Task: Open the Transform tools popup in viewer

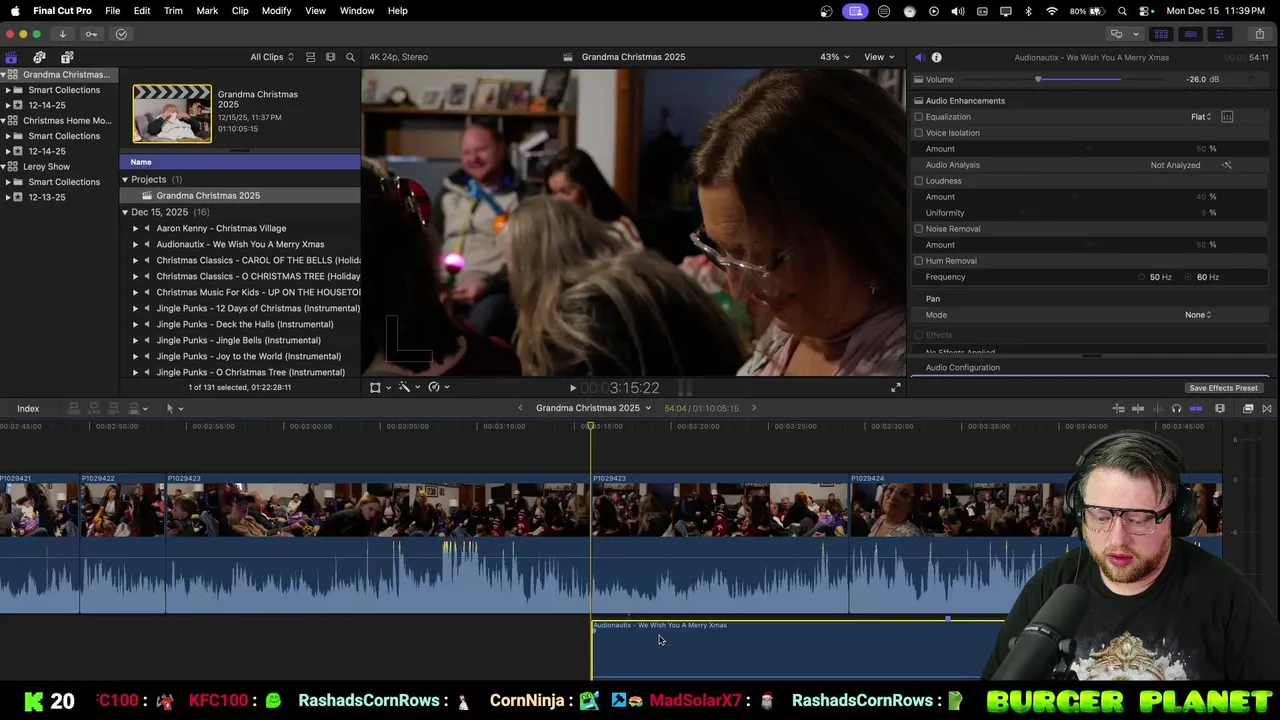Action: point(380,387)
